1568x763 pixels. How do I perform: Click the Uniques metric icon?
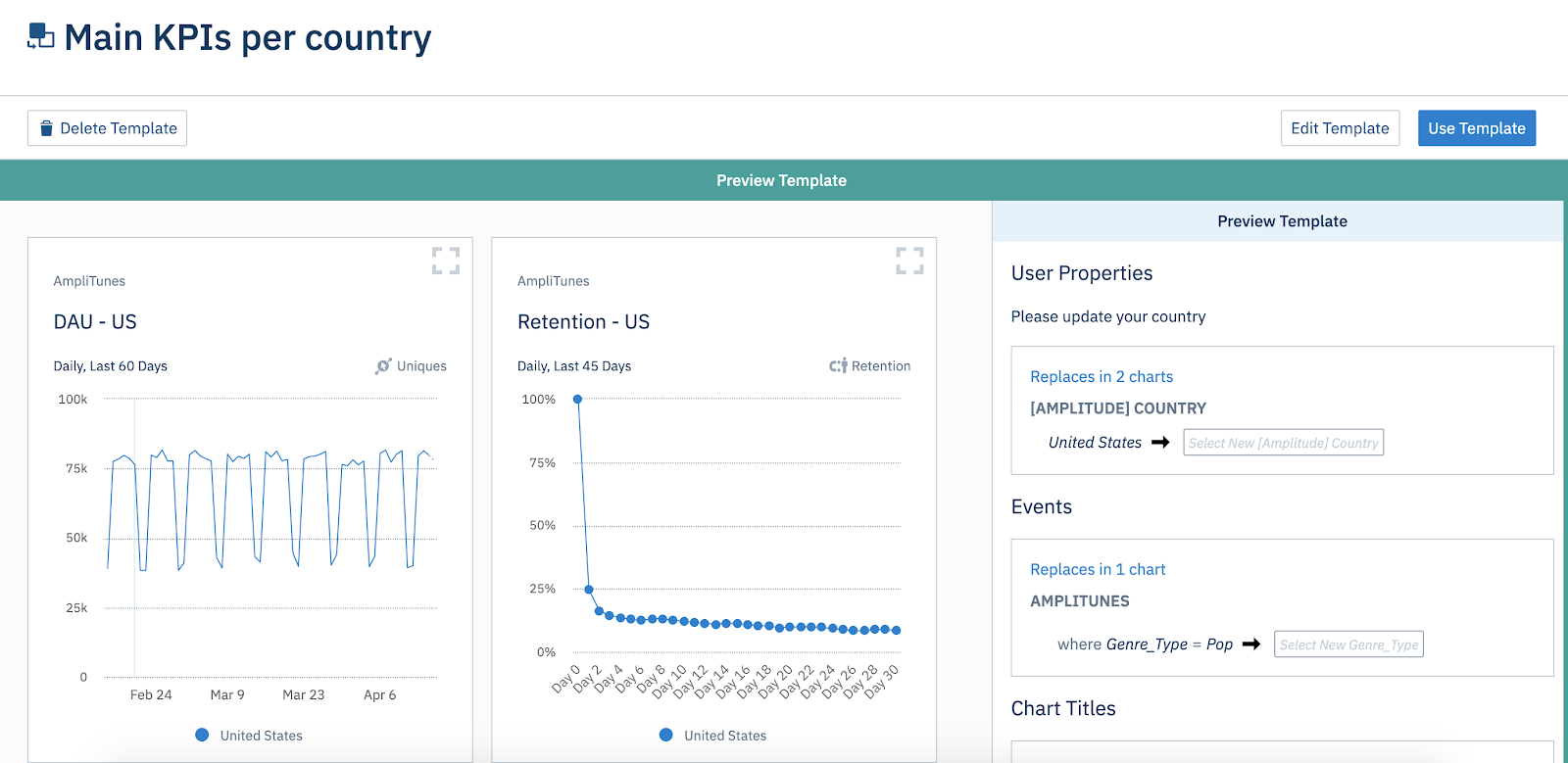coord(383,366)
